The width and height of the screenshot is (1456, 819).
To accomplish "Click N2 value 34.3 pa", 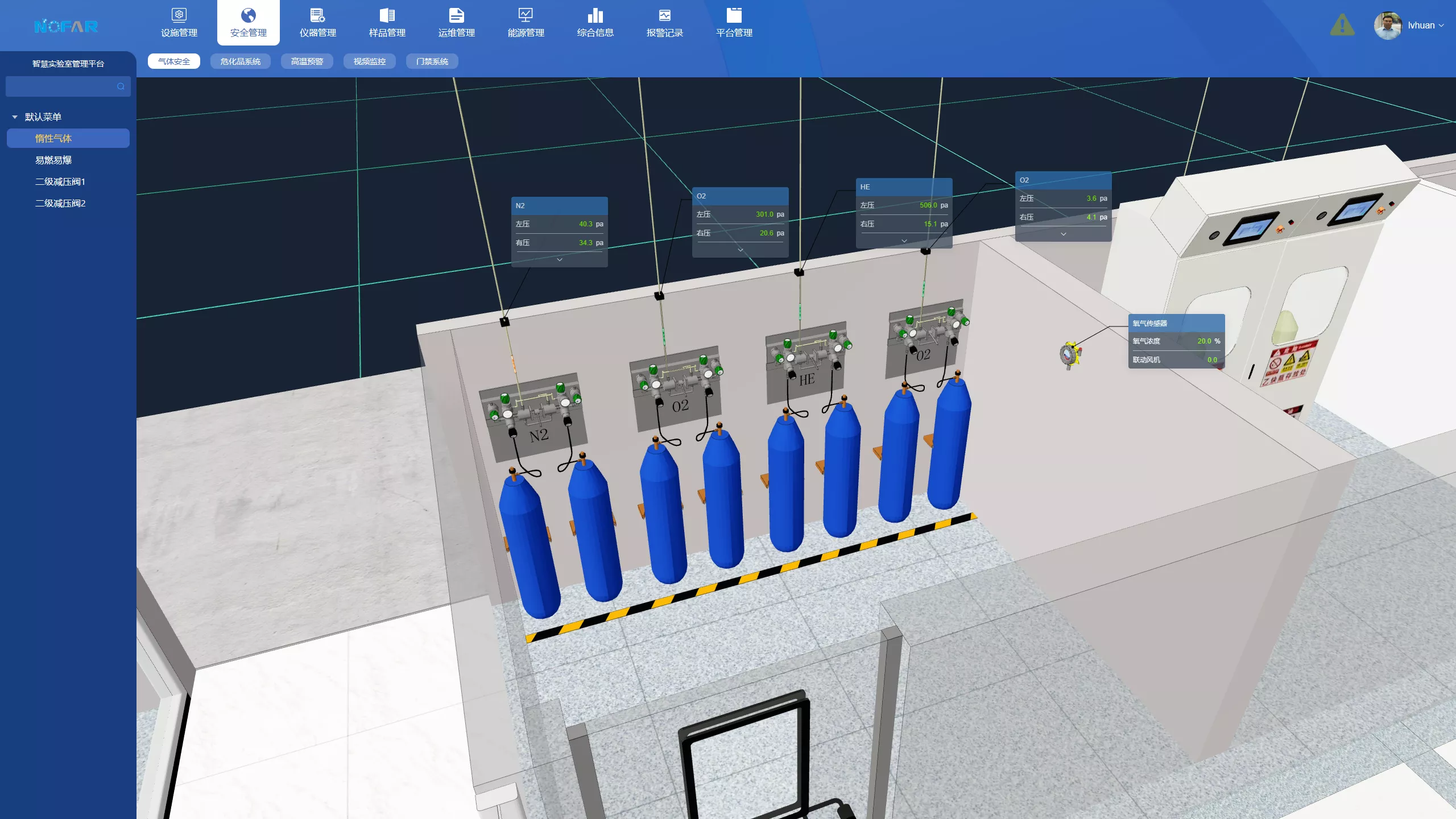I will [x=591, y=243].
